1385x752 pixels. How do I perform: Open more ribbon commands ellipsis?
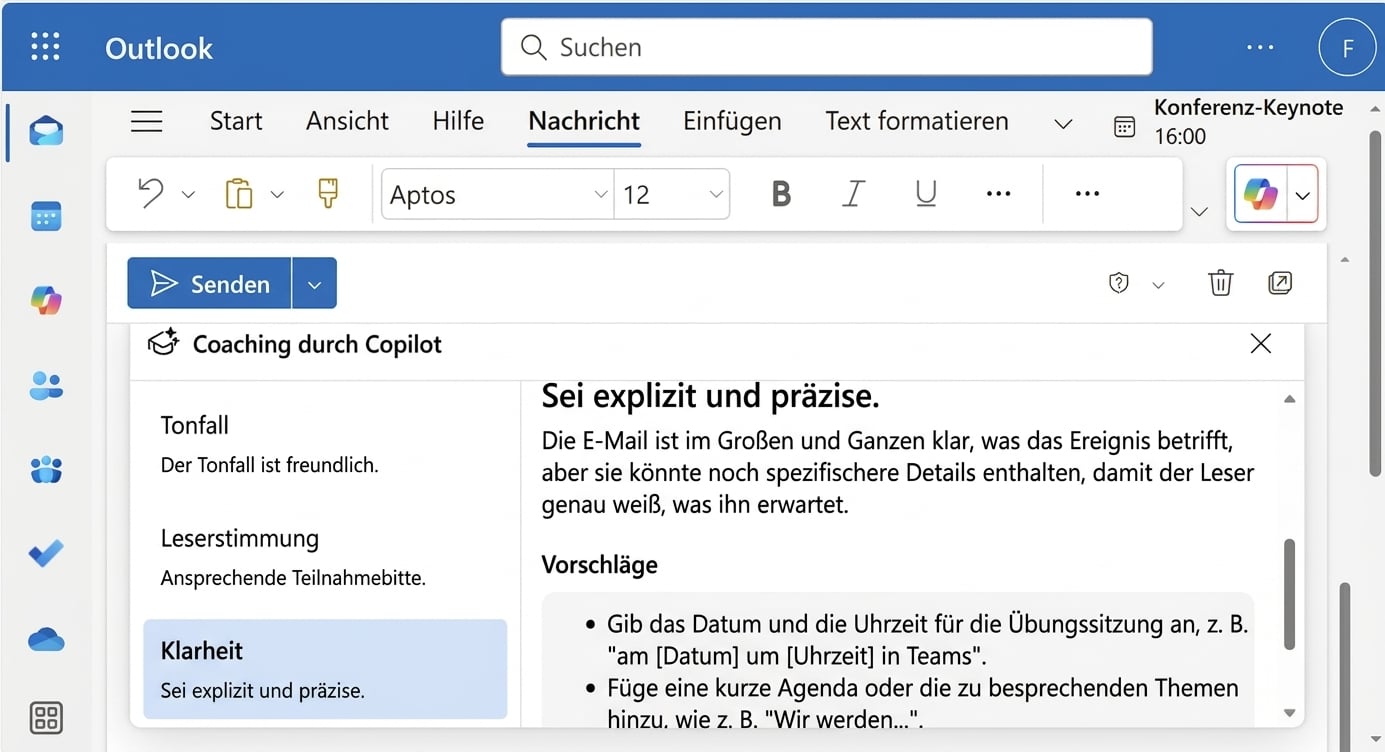click(x=1087, y=194)
